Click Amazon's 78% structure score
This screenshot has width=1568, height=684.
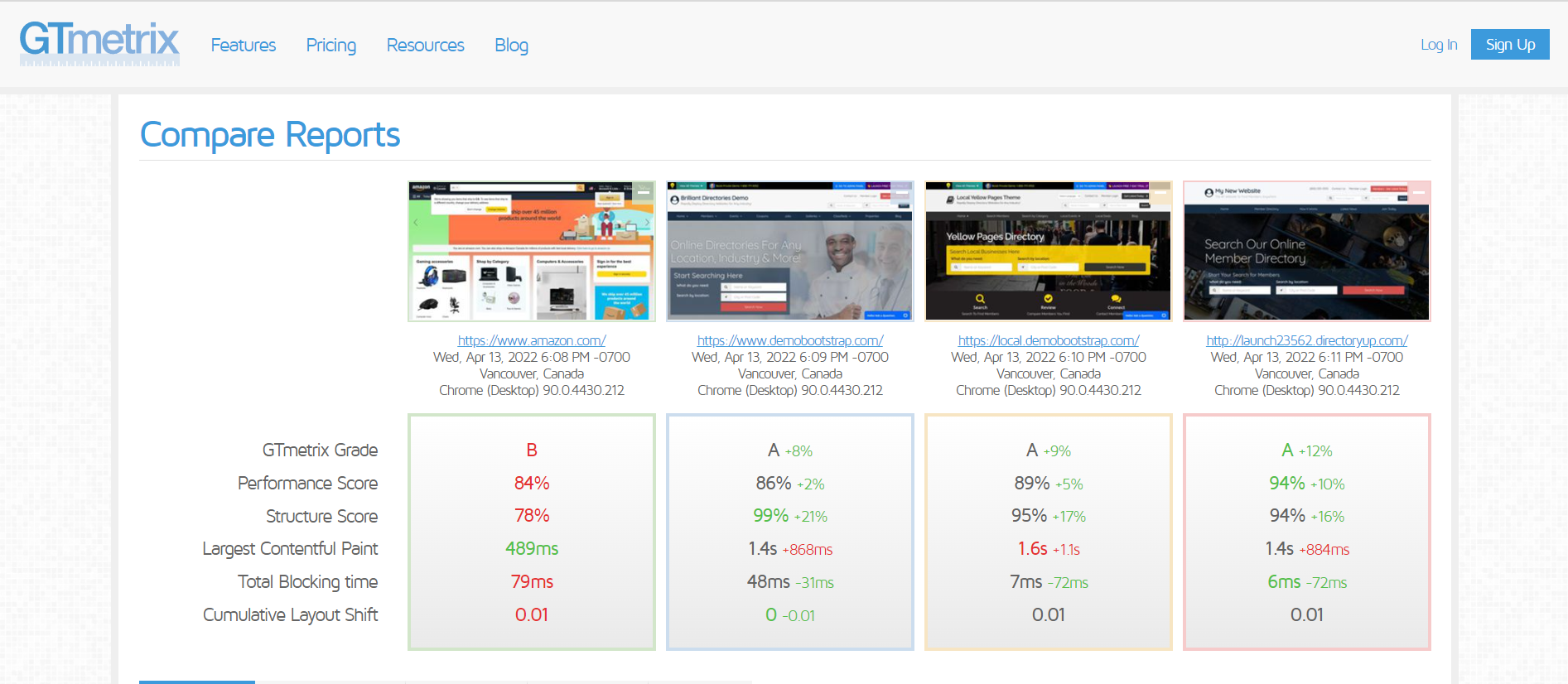532,516
